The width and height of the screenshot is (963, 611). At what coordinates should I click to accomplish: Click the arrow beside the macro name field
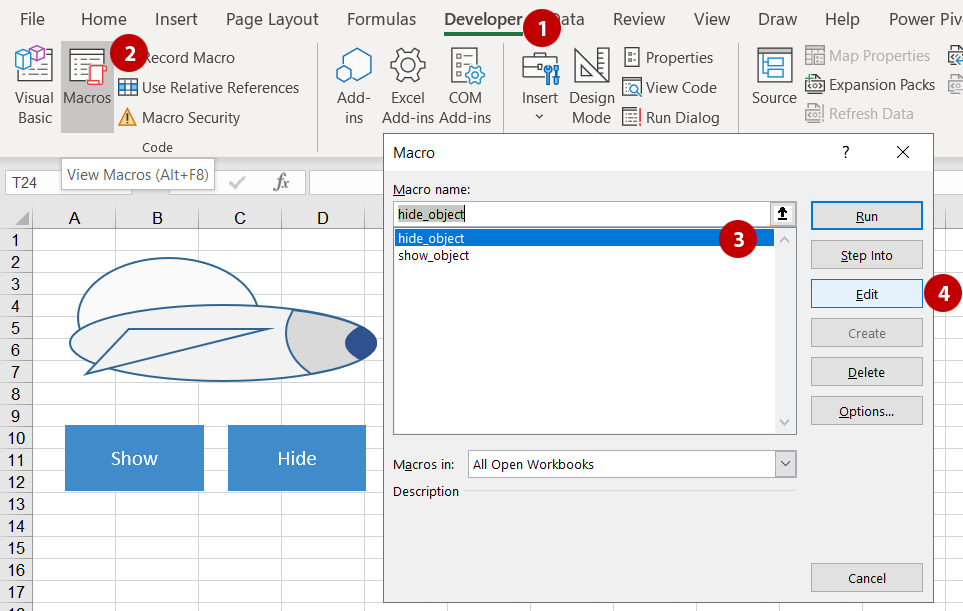tap(783, 214)
